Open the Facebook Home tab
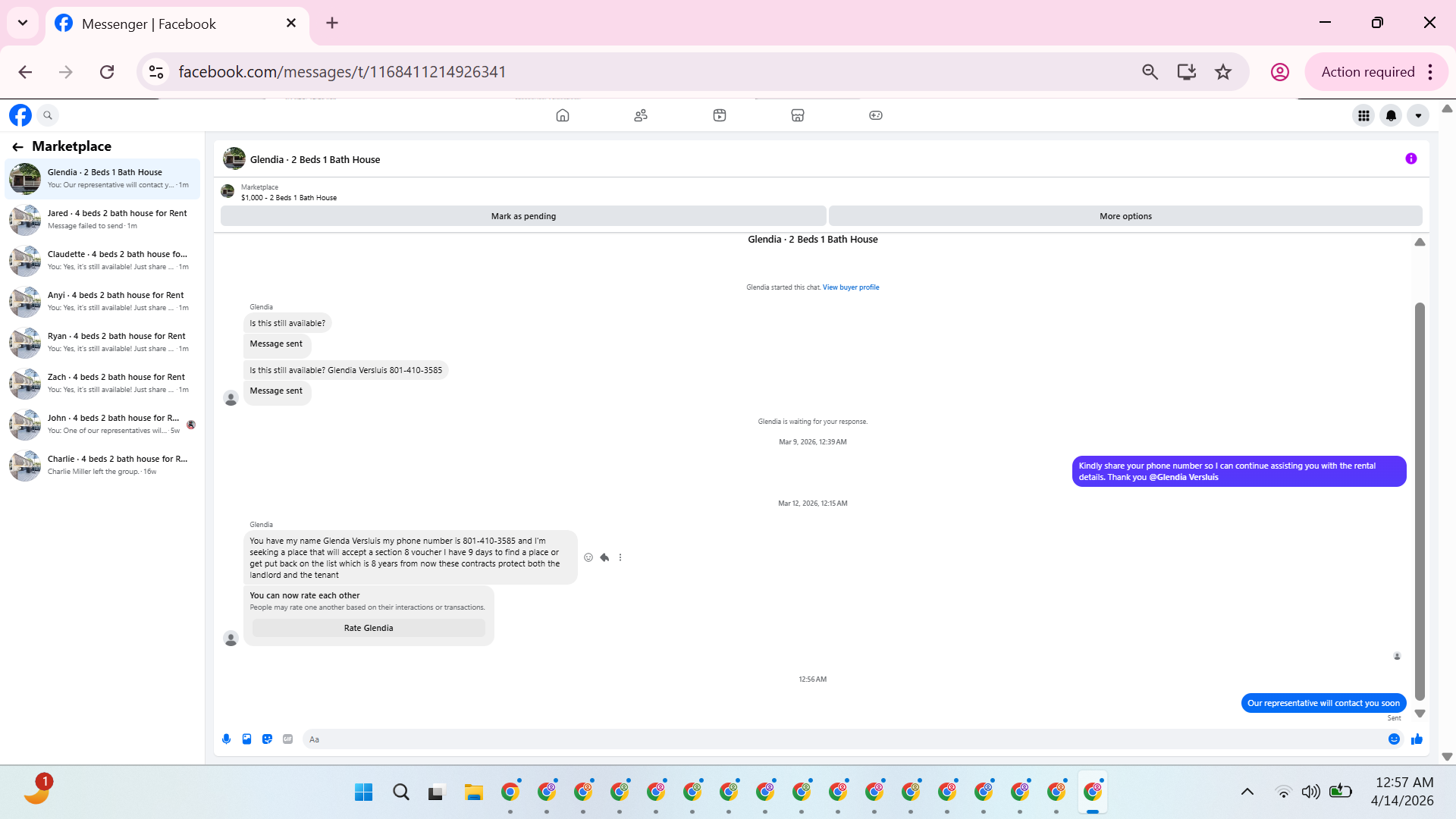 point(562,115)
